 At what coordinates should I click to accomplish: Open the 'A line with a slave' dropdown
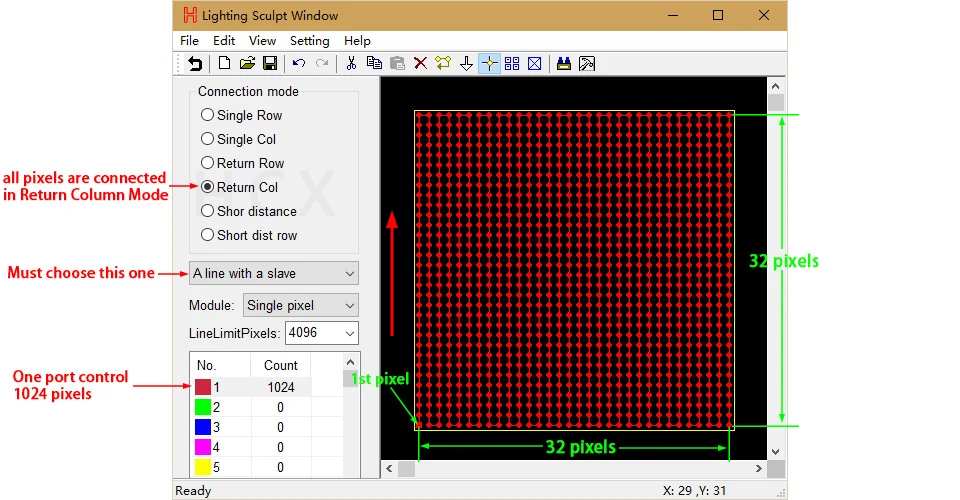(274, 274)
